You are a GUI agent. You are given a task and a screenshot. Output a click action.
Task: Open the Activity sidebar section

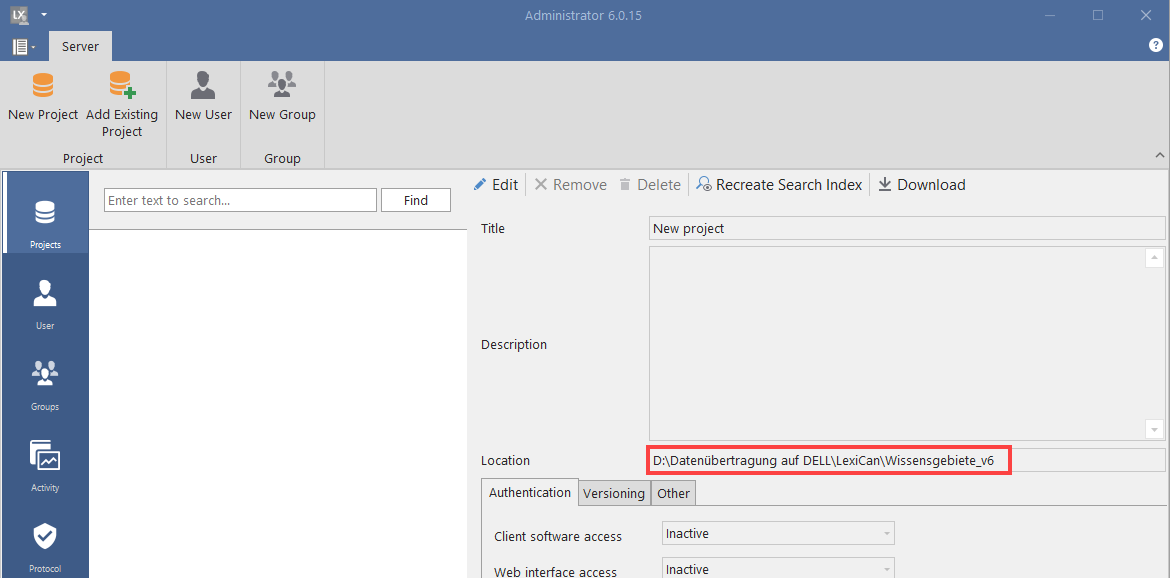click(x=45, y=463)
